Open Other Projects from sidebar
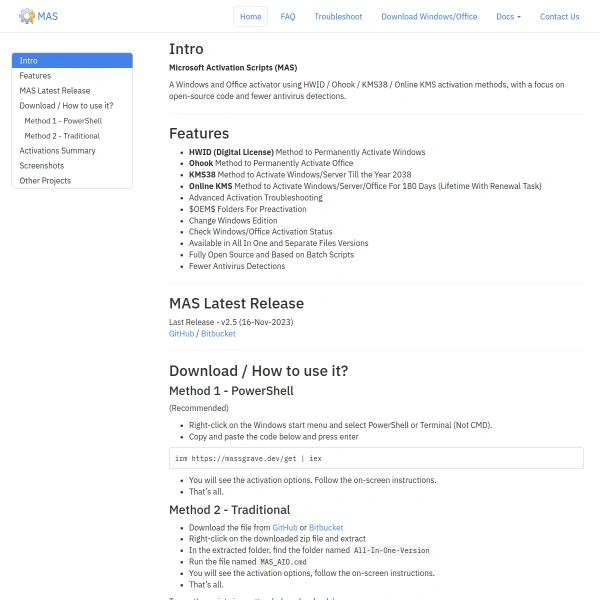Screen dimensions: 600x600 tap(72, 181)
